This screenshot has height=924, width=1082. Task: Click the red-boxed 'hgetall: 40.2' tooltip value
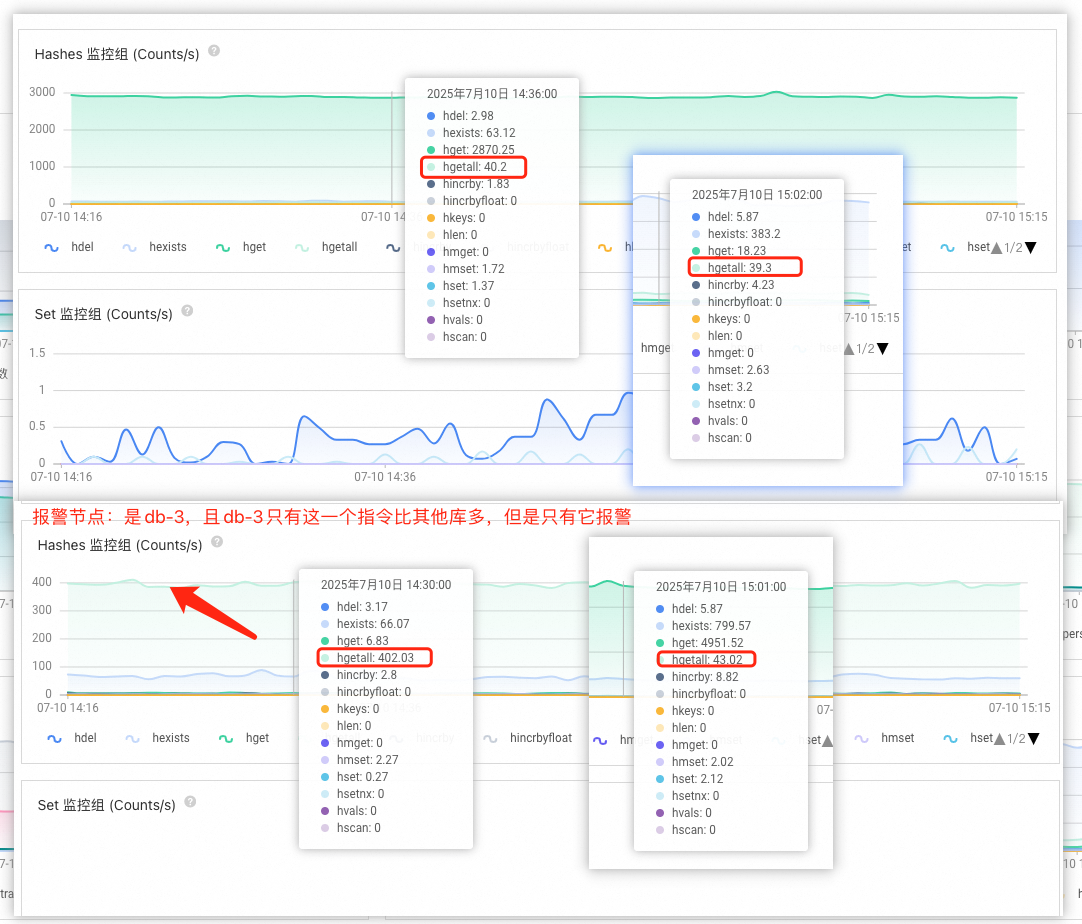[473, 167]
